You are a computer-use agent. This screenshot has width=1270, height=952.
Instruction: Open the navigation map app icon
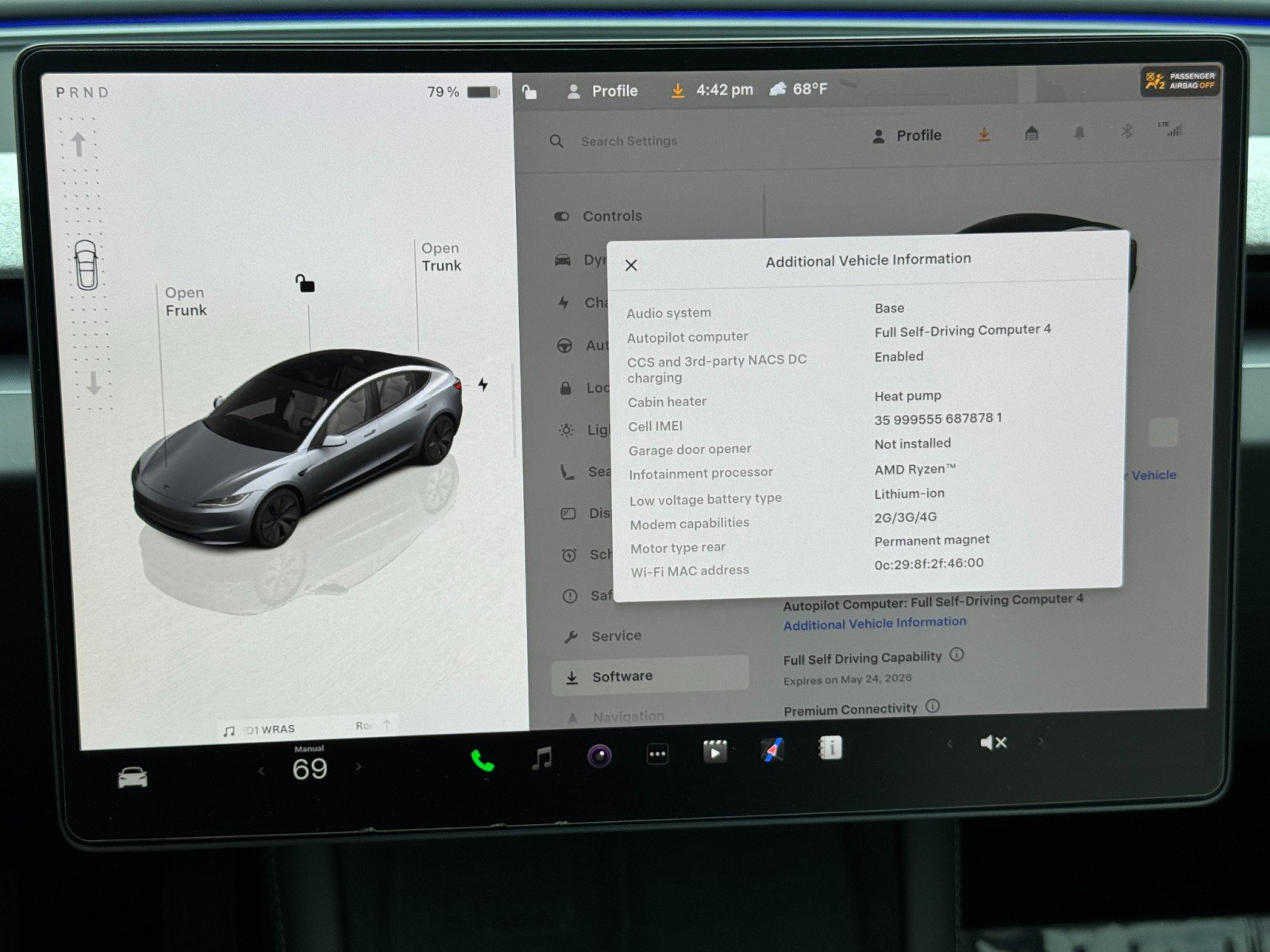click(772, 749)
